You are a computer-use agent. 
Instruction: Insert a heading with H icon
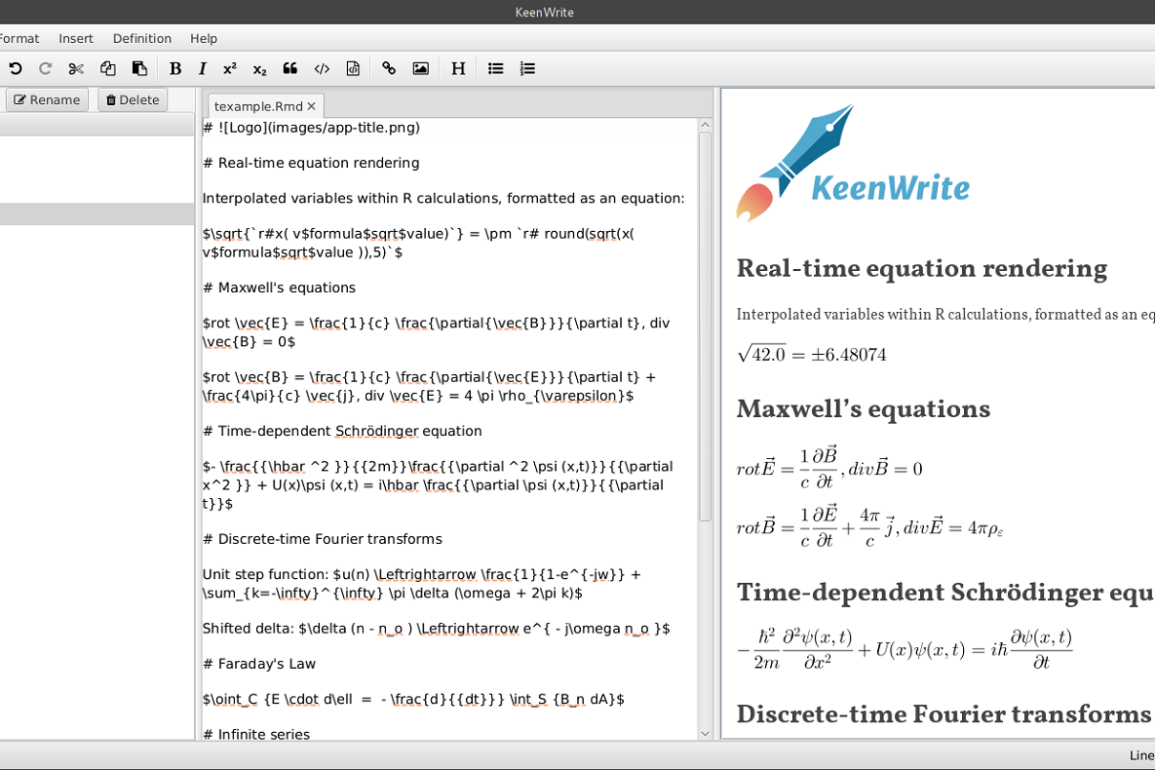click(x=458, y=69)
